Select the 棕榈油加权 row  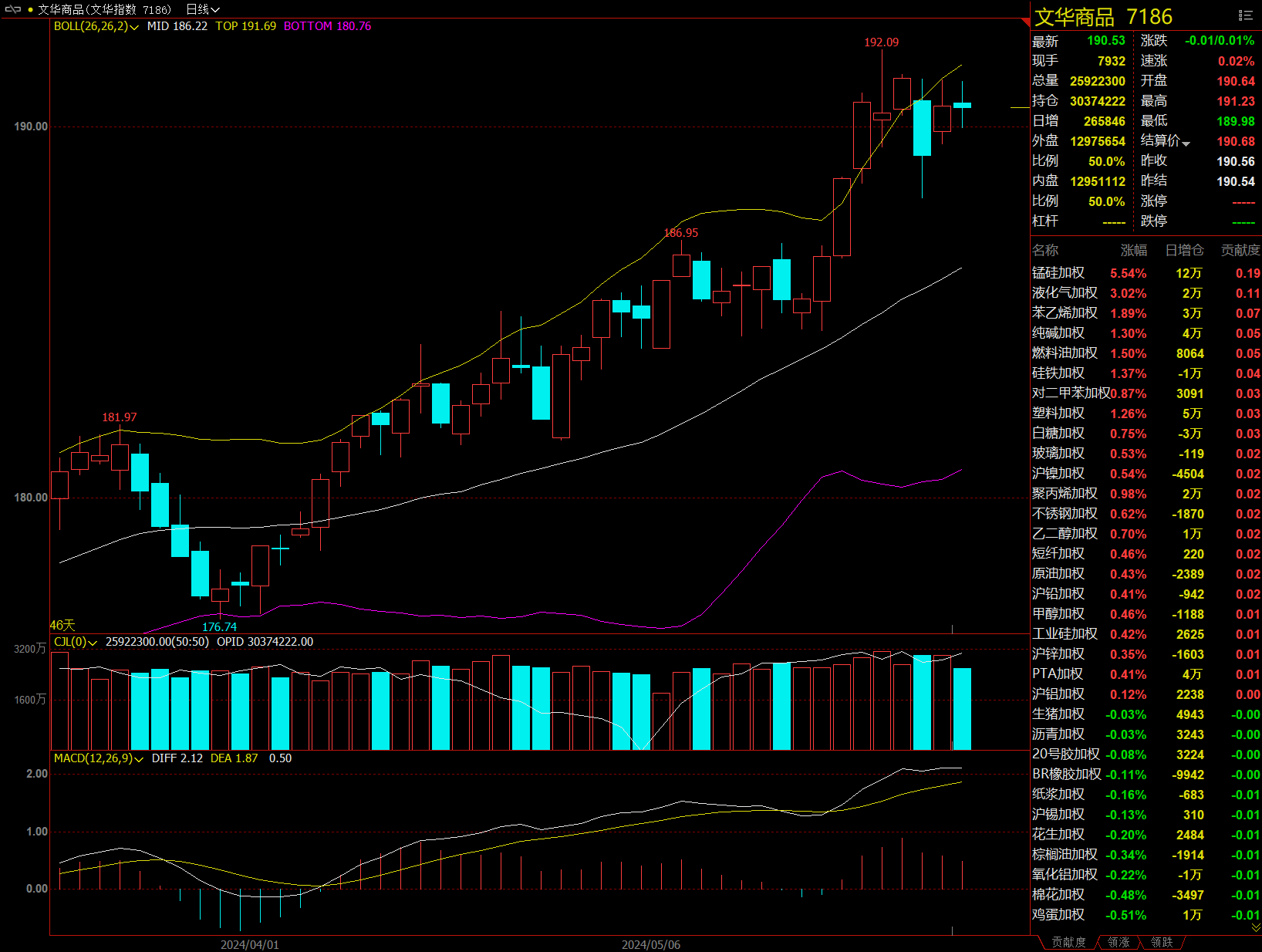1146,855
